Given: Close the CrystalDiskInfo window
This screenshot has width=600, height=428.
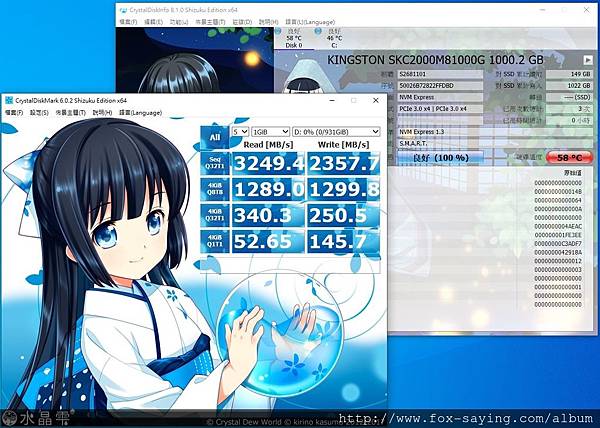Looking at the screenshot, I should [x=586, y=10].
